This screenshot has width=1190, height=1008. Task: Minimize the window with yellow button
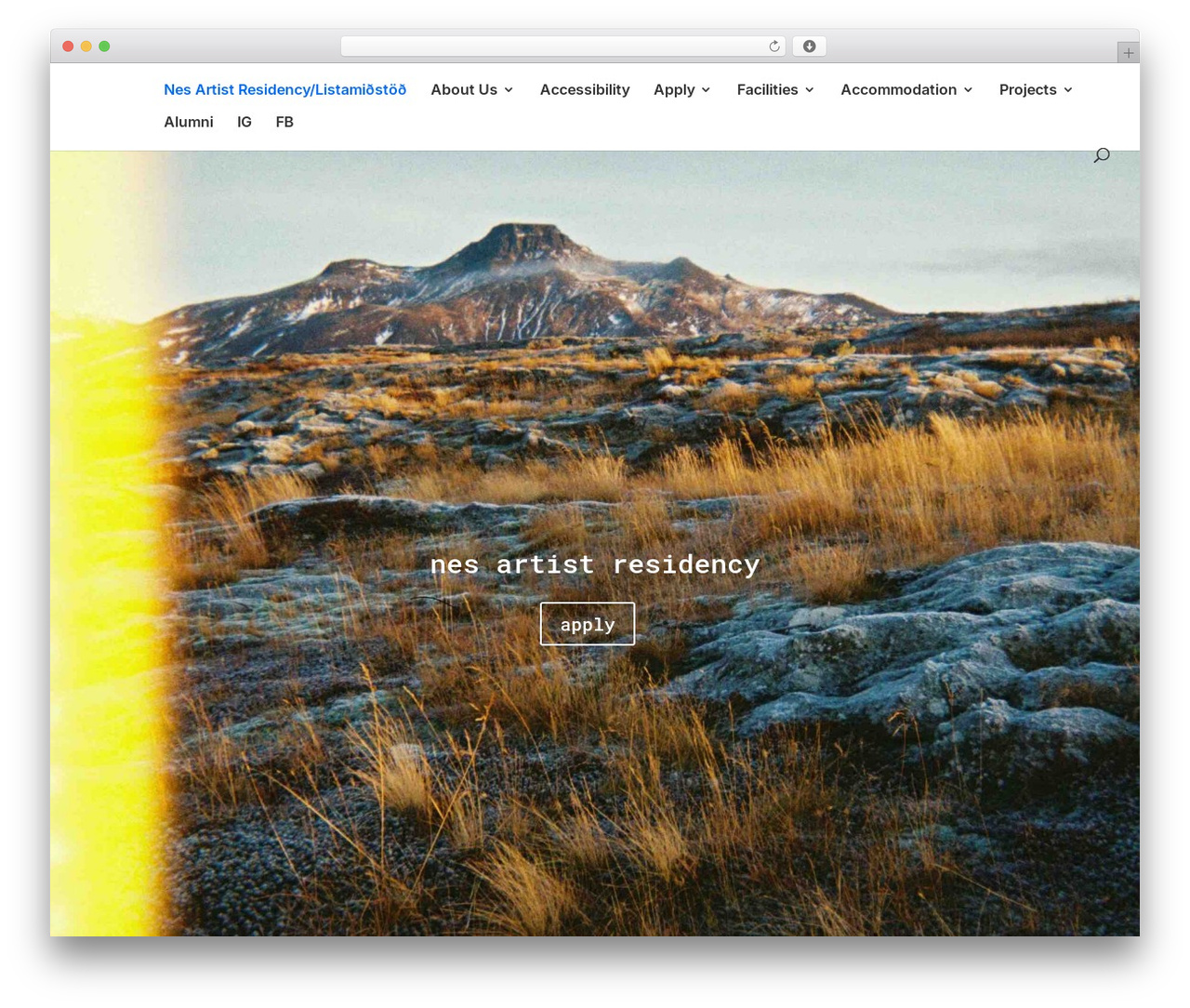pyautogui.click(x=86, y=46)
